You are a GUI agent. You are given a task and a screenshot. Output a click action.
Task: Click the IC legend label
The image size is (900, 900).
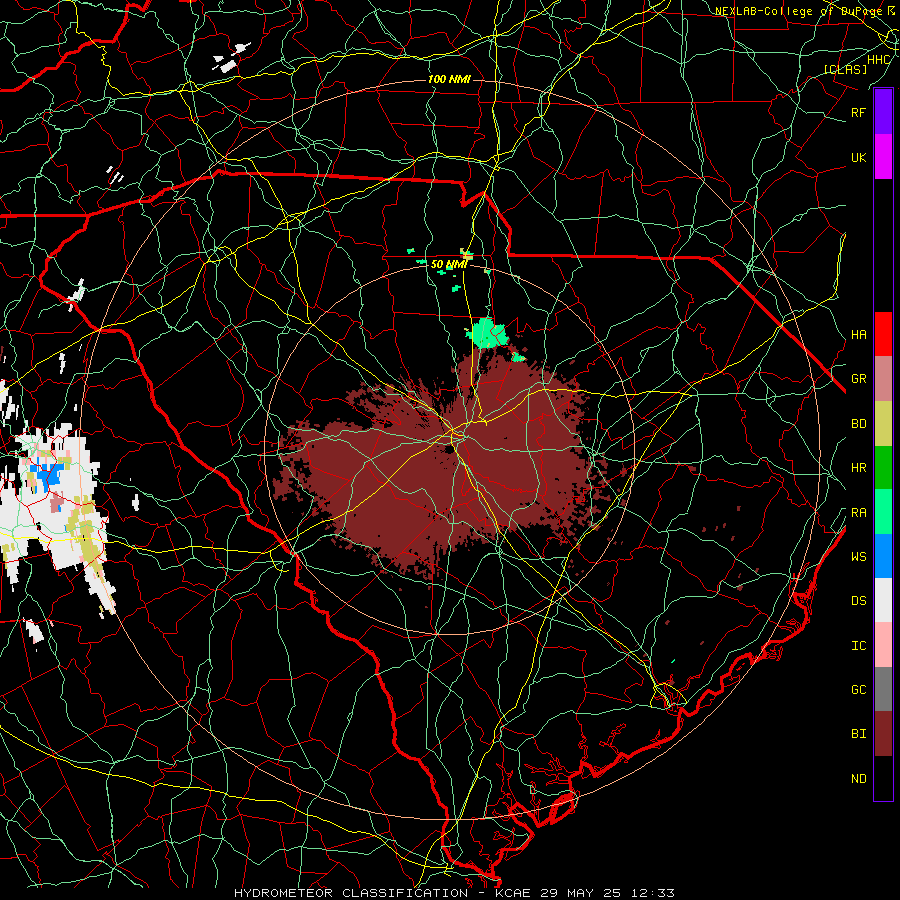pos(858,646)
